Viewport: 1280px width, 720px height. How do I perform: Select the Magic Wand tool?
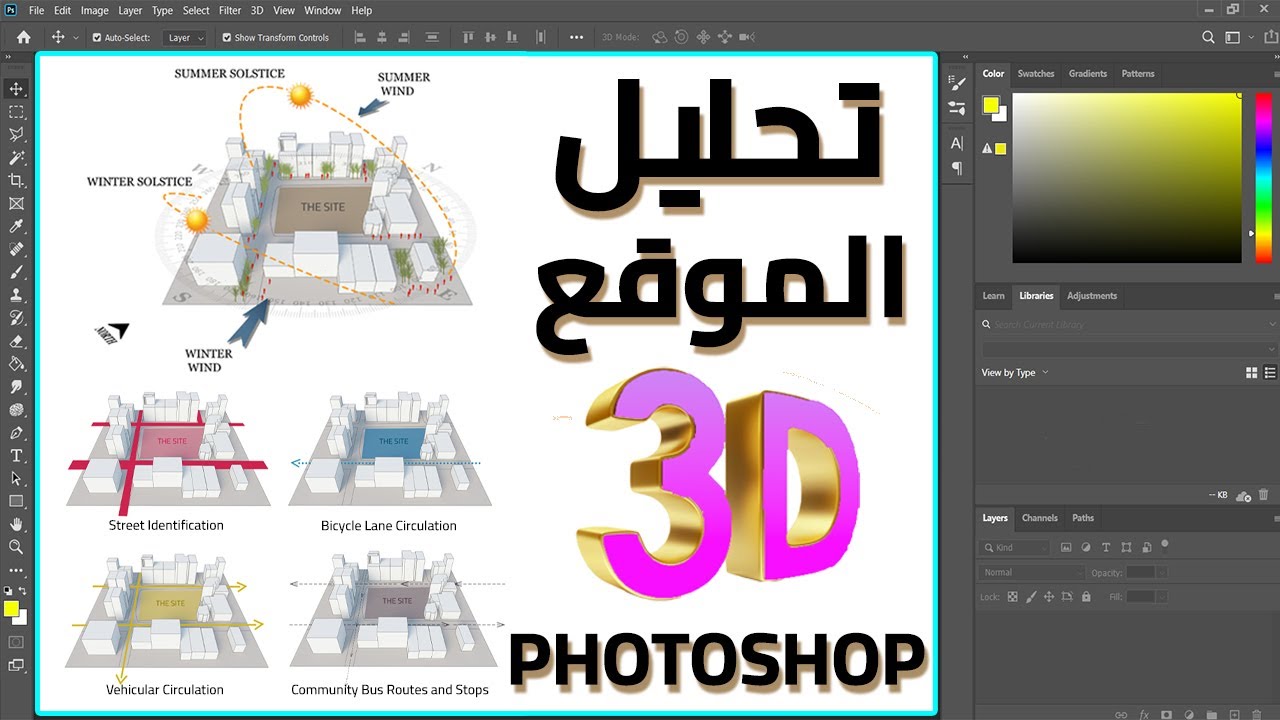tap(16, 158)
